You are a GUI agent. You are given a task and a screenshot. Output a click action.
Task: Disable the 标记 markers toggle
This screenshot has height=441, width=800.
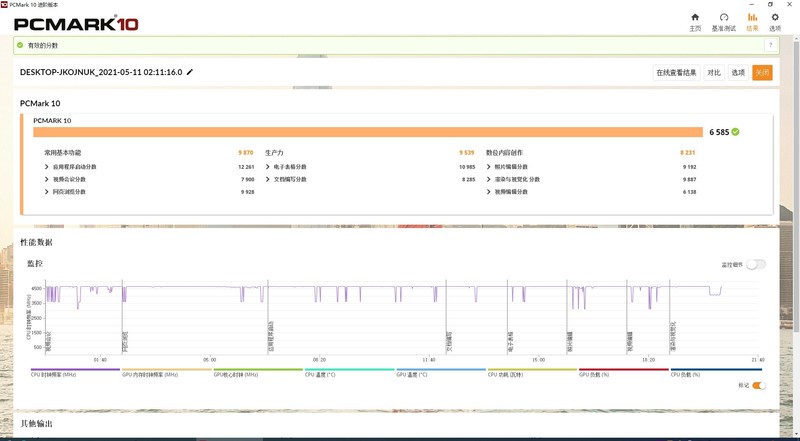pyautogui.click(x=759, y=385)
